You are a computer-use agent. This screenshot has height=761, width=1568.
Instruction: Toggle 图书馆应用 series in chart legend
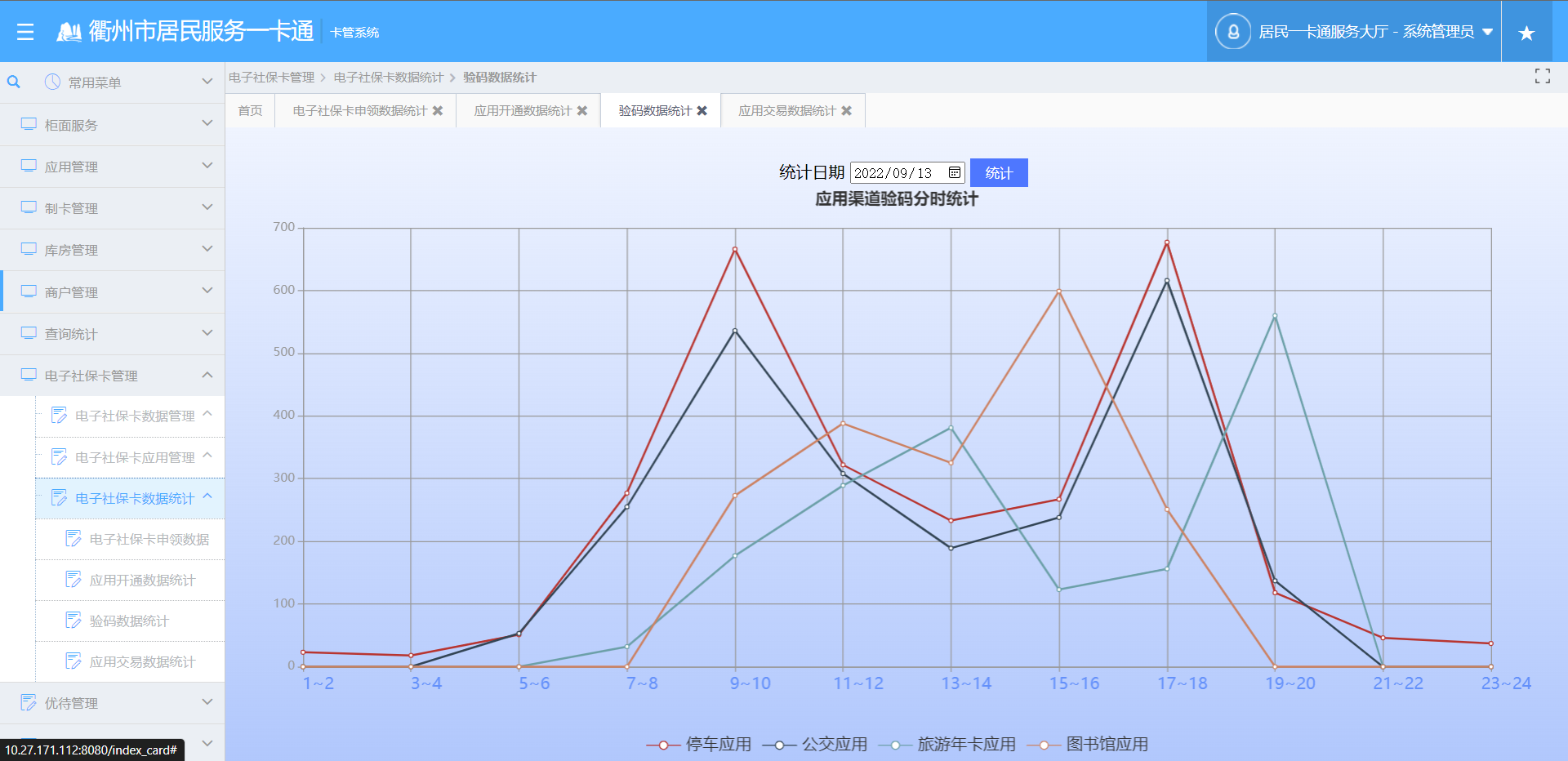click(1088, 744)
